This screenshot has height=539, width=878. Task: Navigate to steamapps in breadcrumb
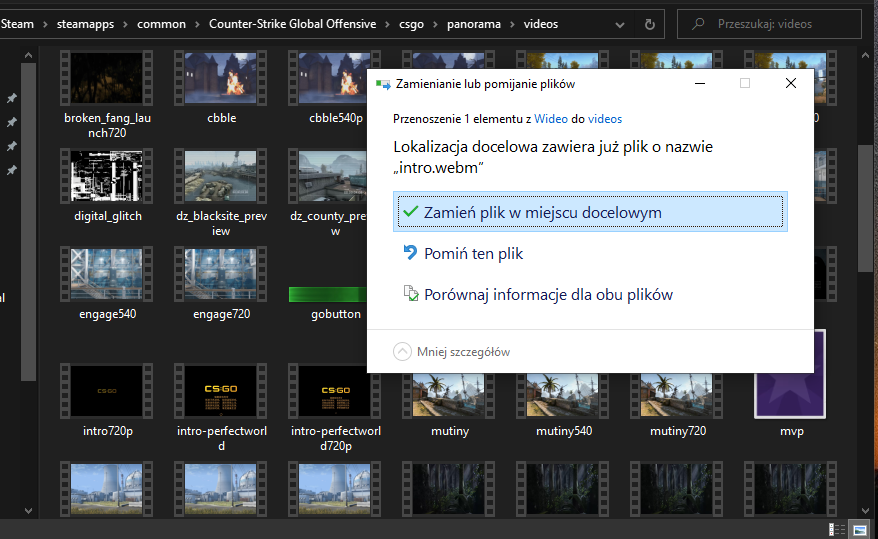click(85, 24)
